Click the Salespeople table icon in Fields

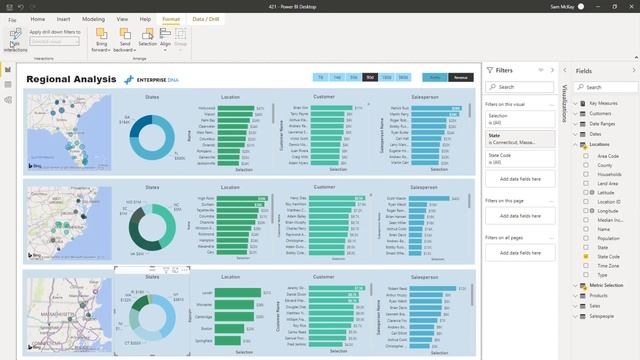click(x=583, y=316)
